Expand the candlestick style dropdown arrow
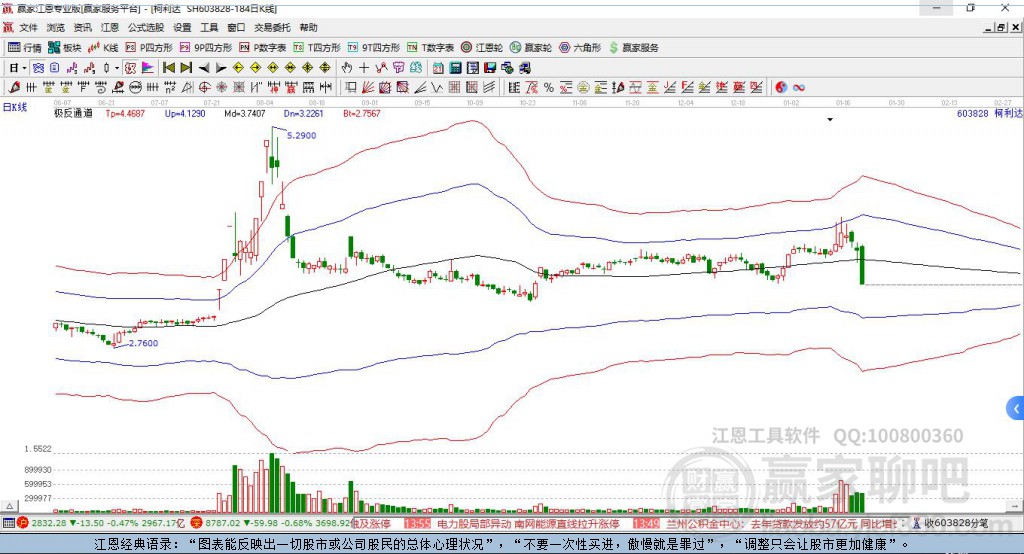 tap(117, 68)
